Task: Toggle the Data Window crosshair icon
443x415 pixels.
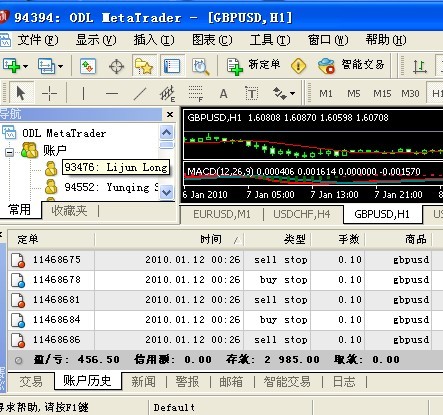Action: (116, 66)
